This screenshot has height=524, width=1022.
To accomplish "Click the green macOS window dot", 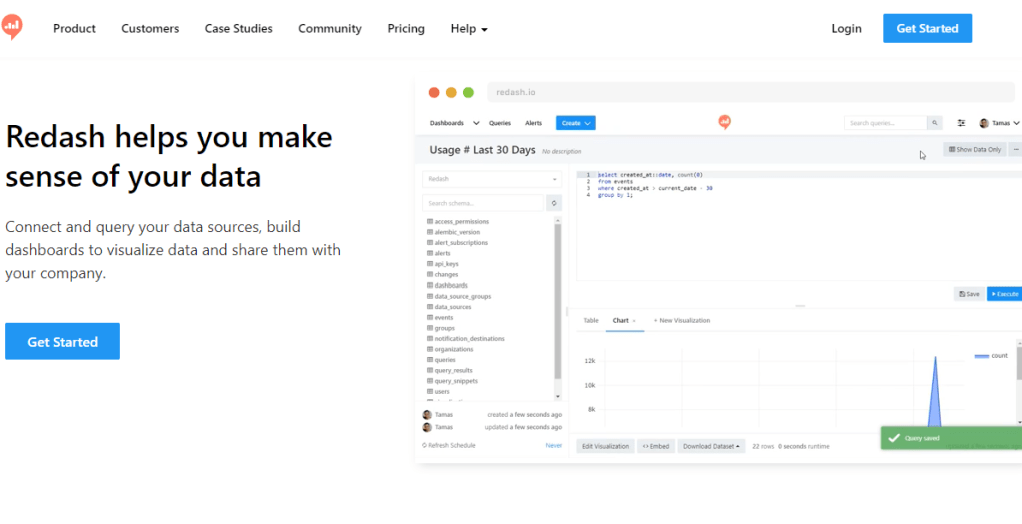I will (x=468, y=92).
